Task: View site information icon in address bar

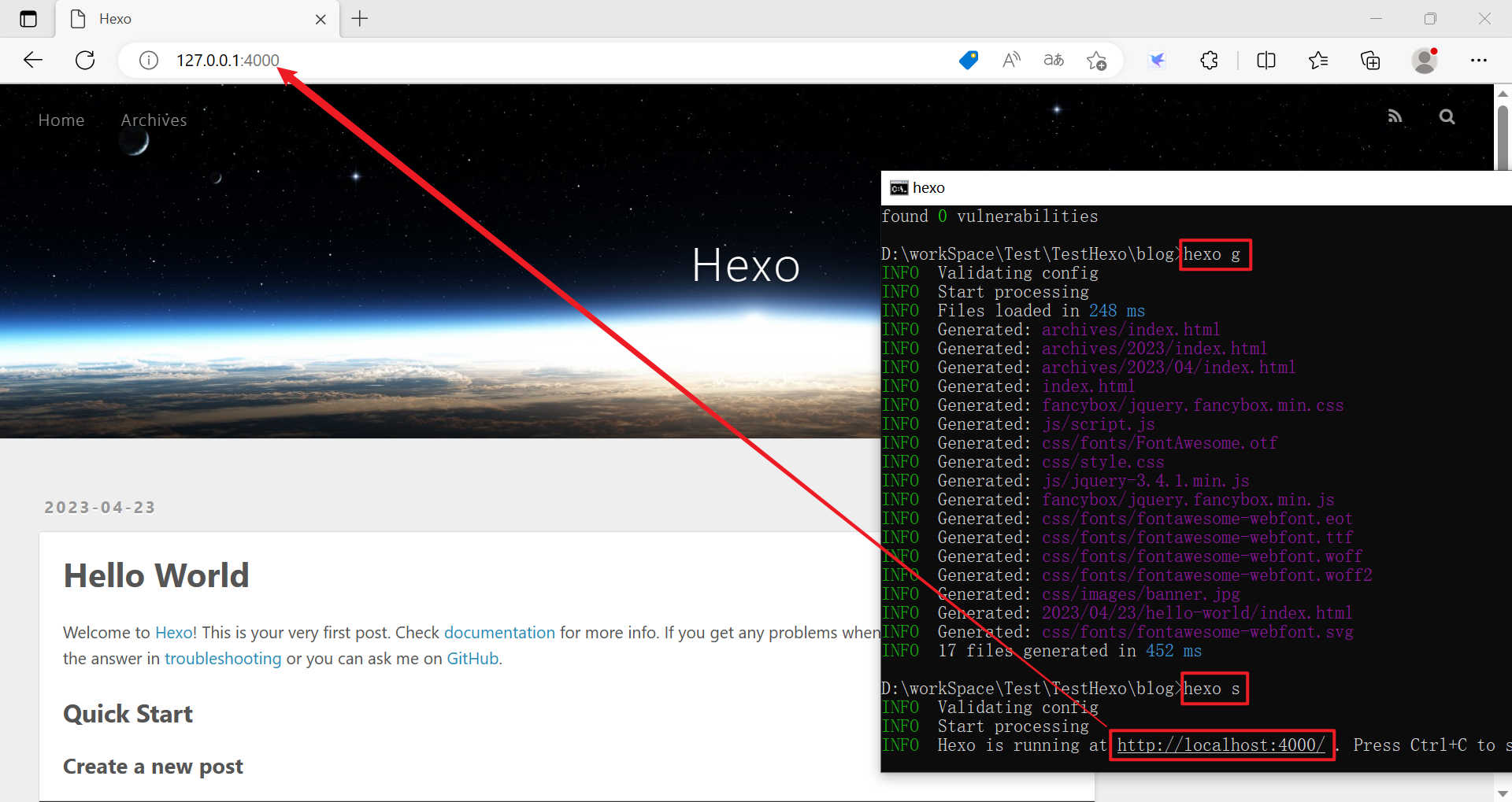Action: (x=149, y=60)
